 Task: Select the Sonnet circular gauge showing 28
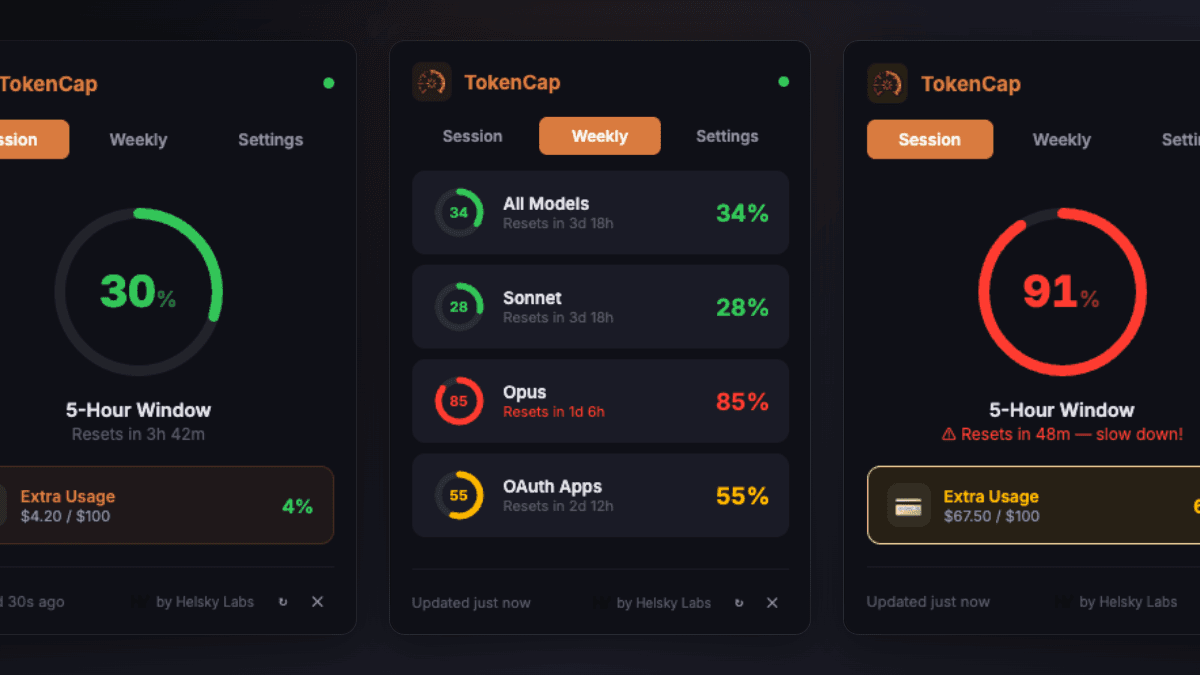pos(458,307)
